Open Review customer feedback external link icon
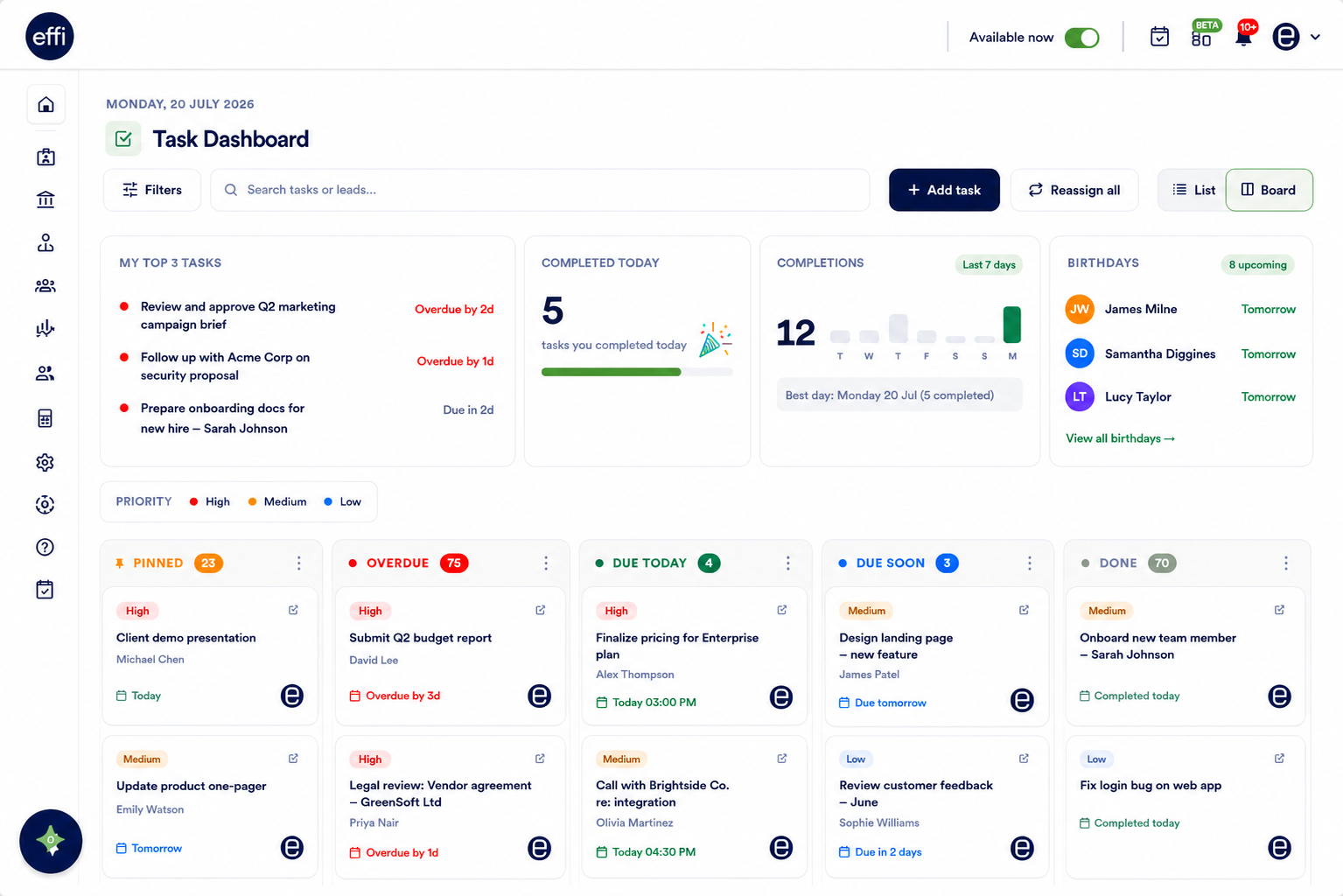 pos(1024,759)
